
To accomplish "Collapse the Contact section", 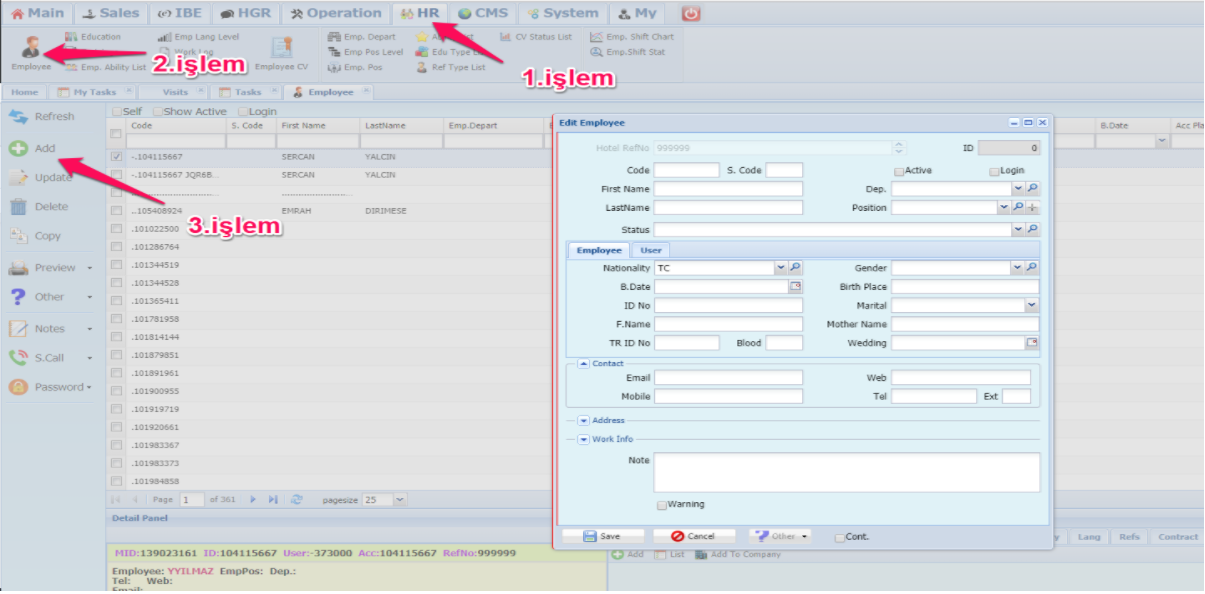I will point(584,364).
